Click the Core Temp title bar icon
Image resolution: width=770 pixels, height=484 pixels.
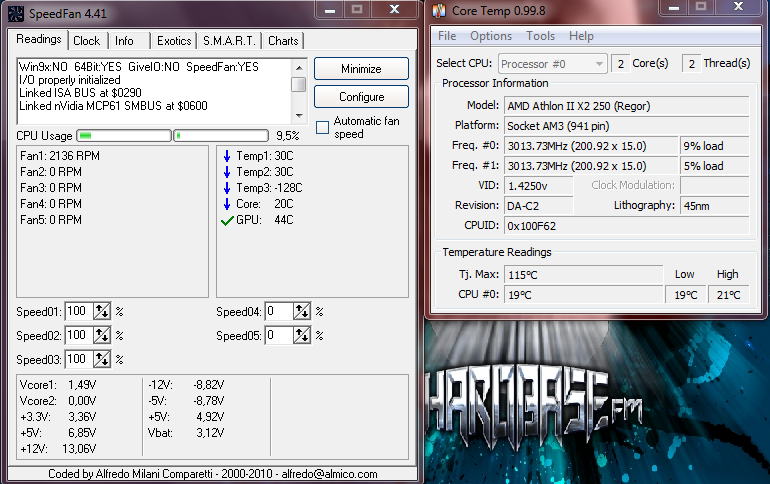[x=439, y=11]
